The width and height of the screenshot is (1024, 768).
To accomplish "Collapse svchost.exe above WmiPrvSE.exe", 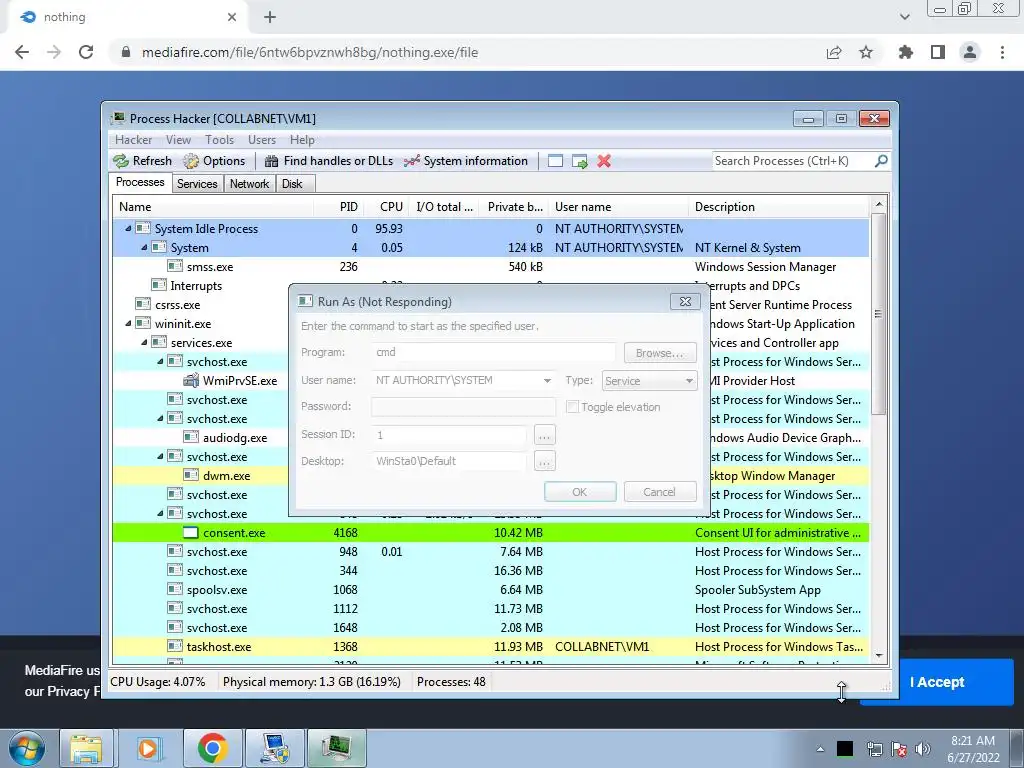I will pyautogui.click(x=160, y=361).
